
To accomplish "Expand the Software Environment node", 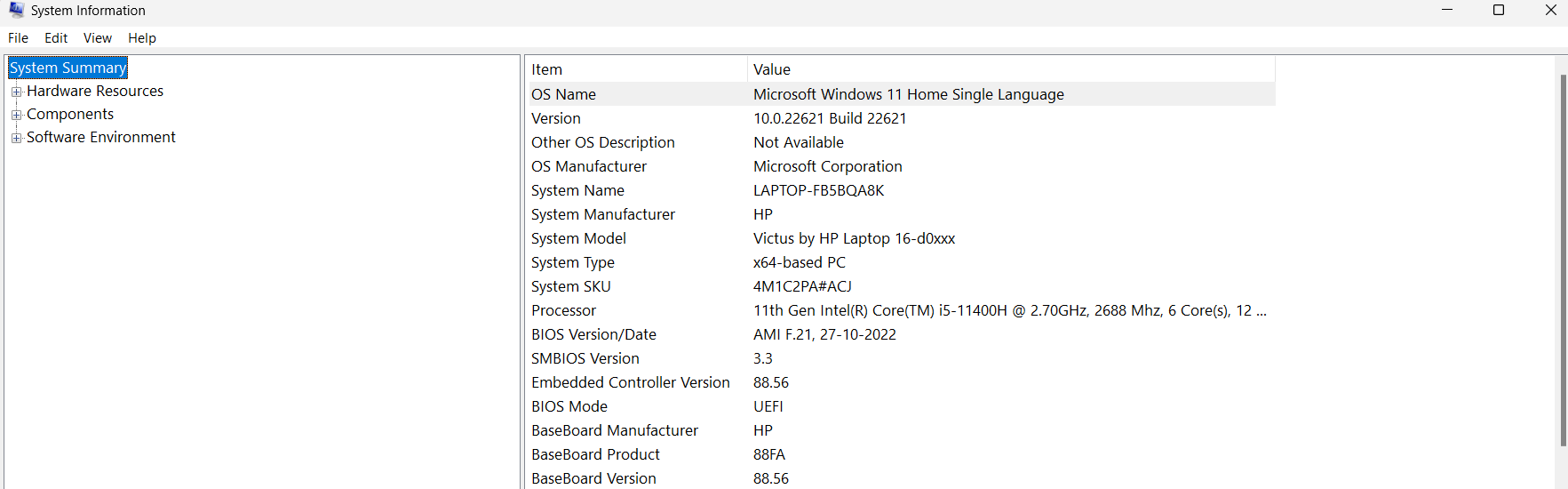I will click(16, 138).
